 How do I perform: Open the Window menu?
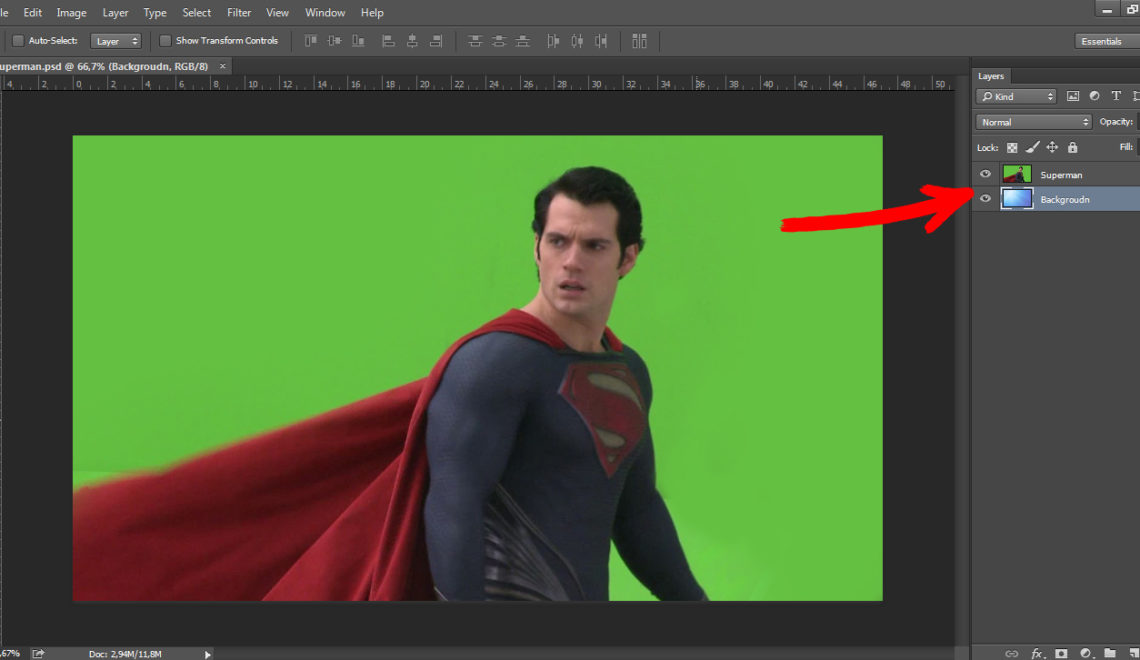[325, 12]
